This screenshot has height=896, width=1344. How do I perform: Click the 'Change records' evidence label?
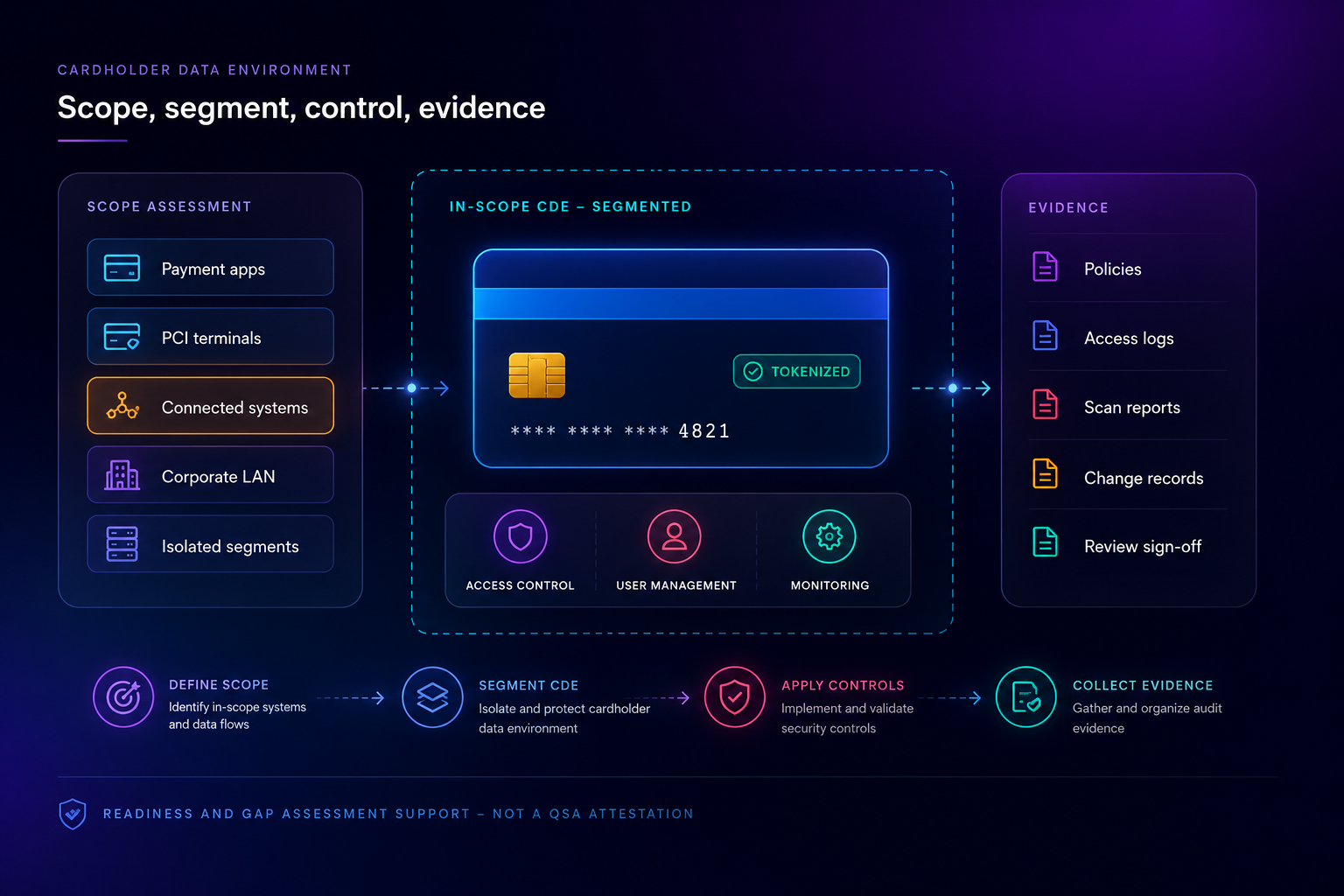pyautogui.click(x=1144, y=479)
